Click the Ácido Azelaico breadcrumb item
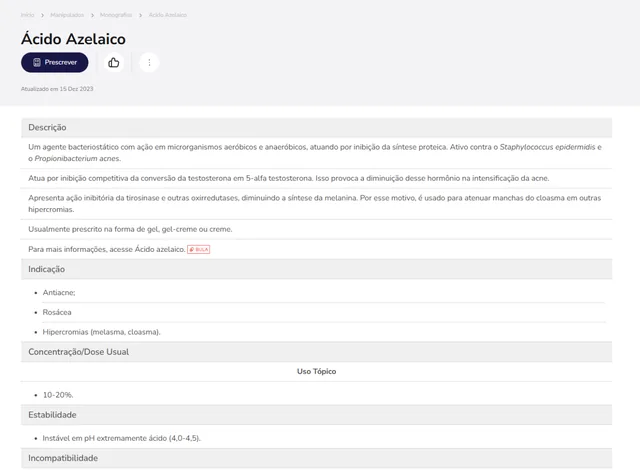 pos(168,15)
